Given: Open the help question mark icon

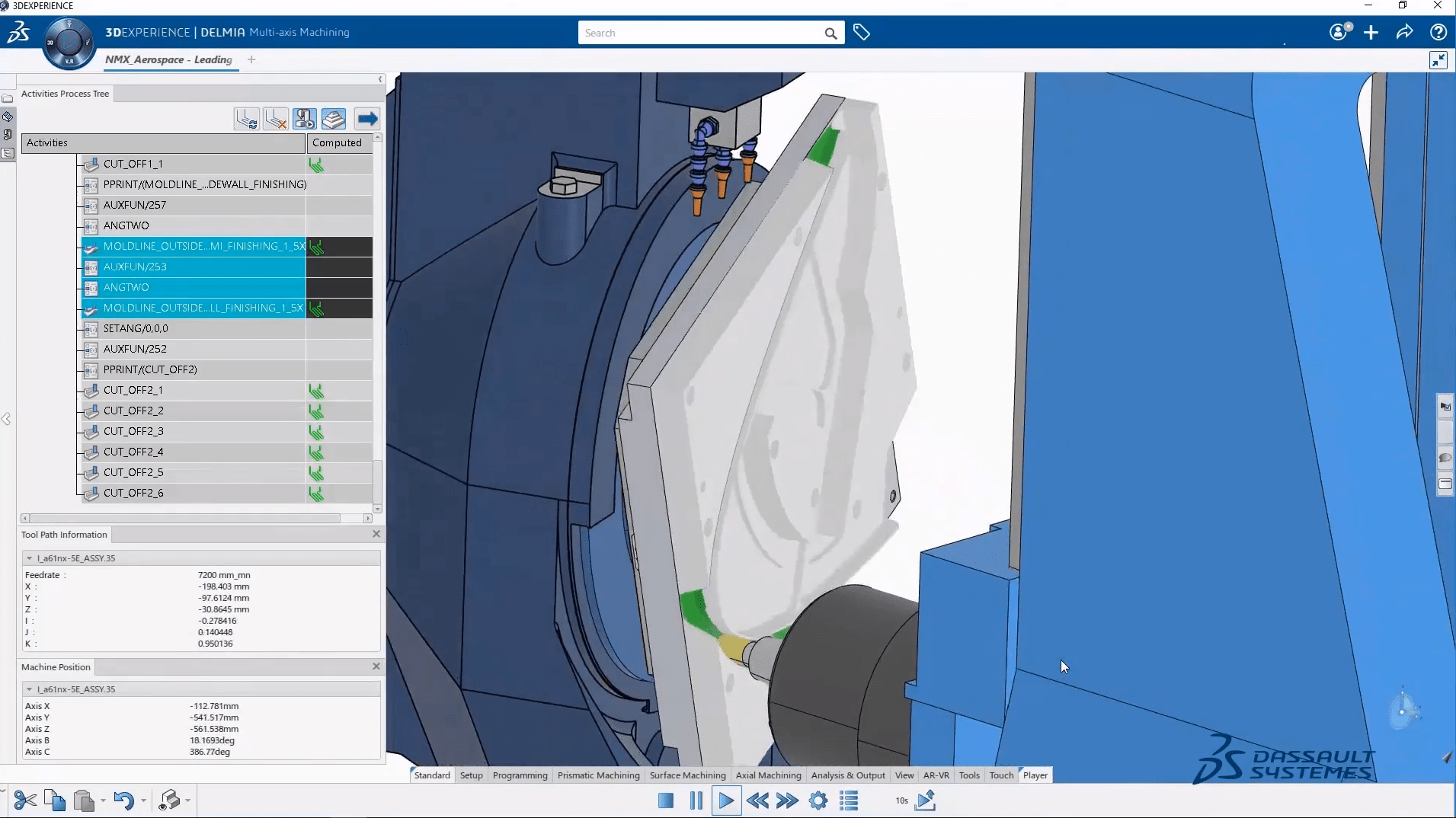Looking at the screenshot, I should coord(1438,32).
